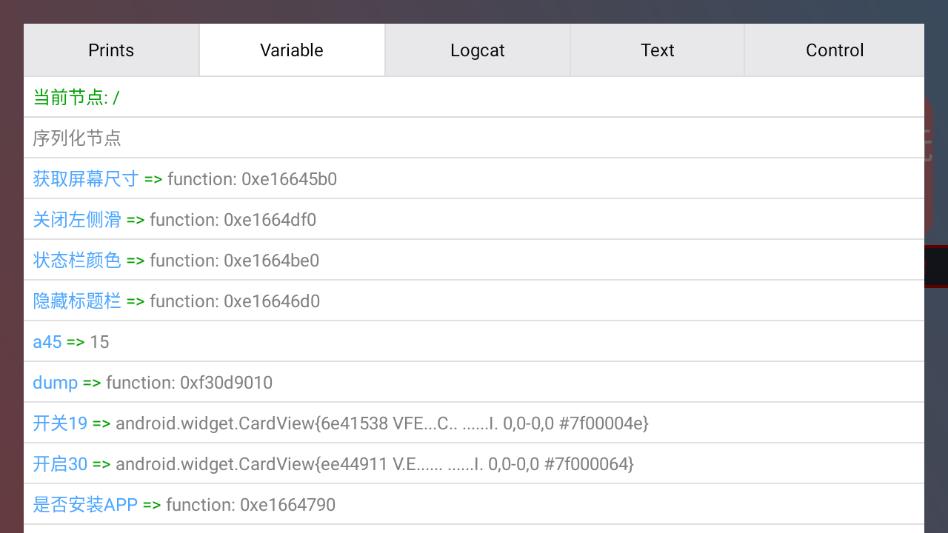Viewport: 948px width, 533px height.
Task: Open the 开关19 variable name
Action: [x=60, y=424]
